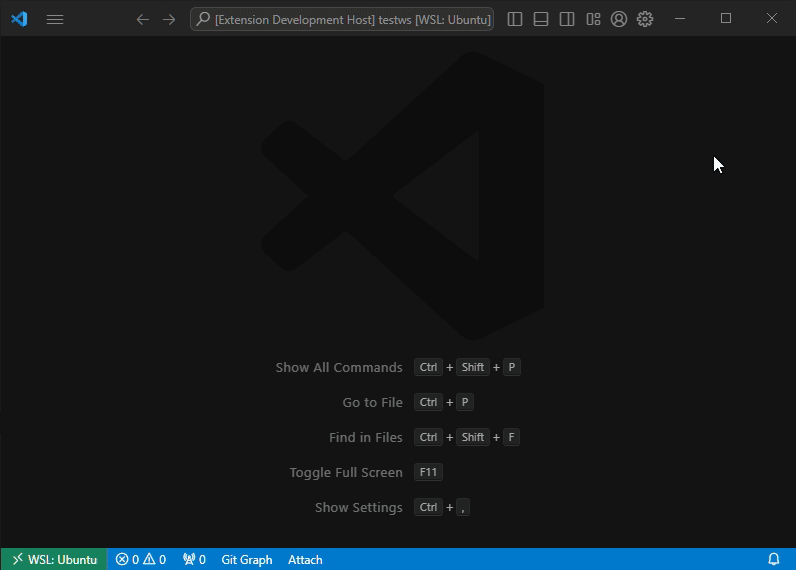
Task: Click the Find in Files label
Action: 366,438
